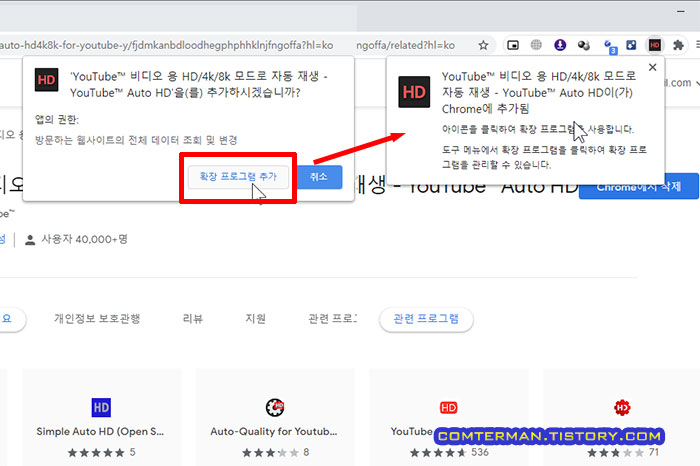Switch to the 지원 tab
Image resolution: width=700 pixels, height=466 pixels.
(x=255, y=319)
